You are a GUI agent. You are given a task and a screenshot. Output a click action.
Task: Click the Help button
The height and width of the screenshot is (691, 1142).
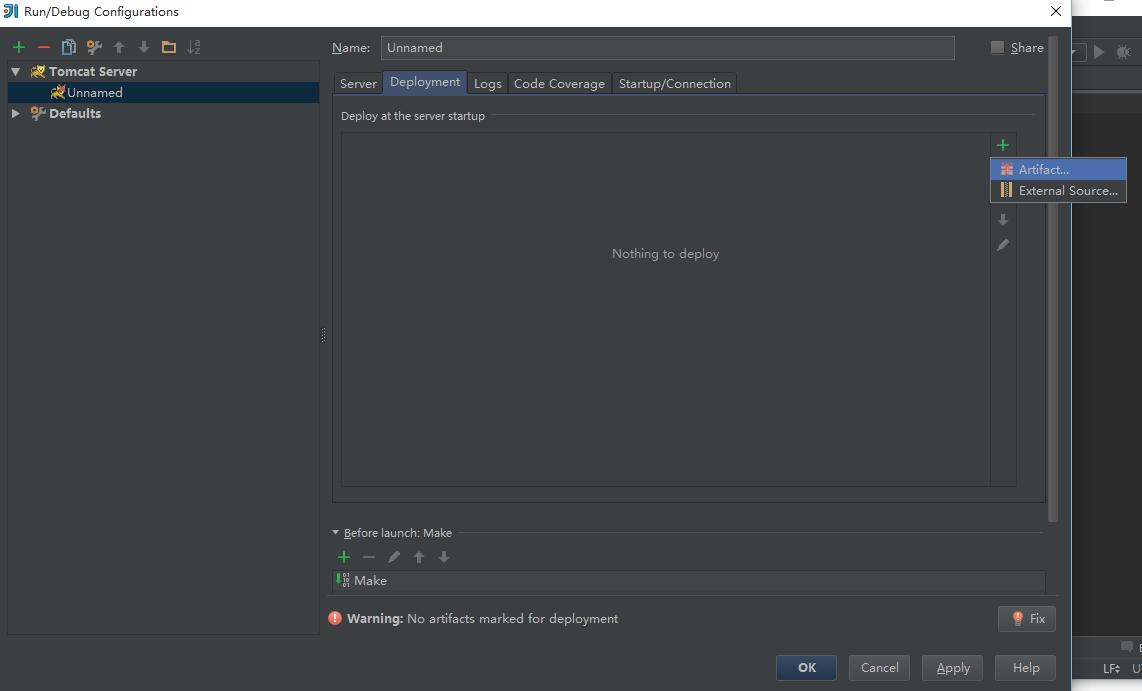click(1025, 668)
